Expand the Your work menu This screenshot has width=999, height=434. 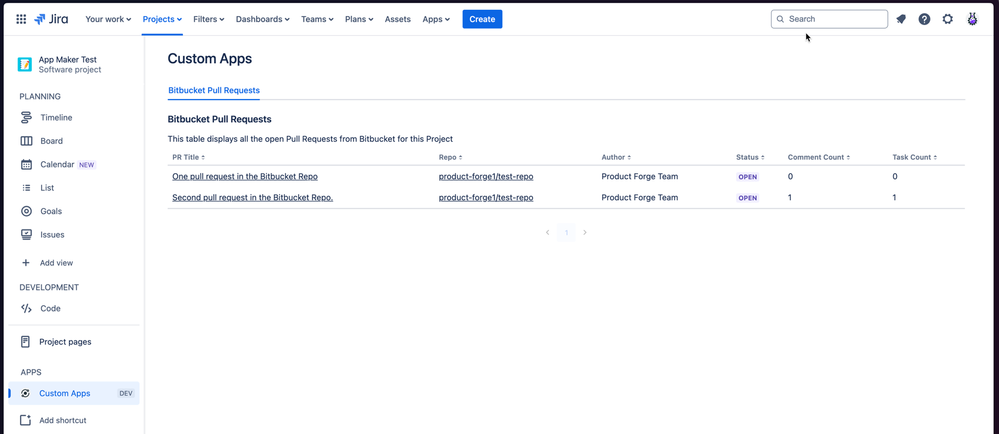tap(108, 19)
